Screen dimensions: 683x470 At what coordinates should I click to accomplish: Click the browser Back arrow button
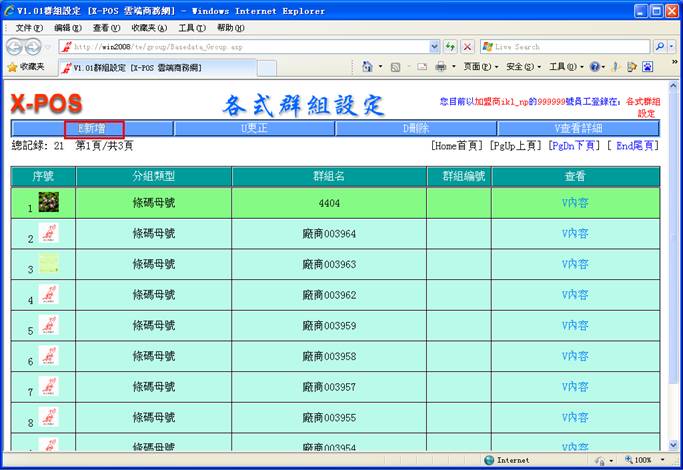[15, 47]
